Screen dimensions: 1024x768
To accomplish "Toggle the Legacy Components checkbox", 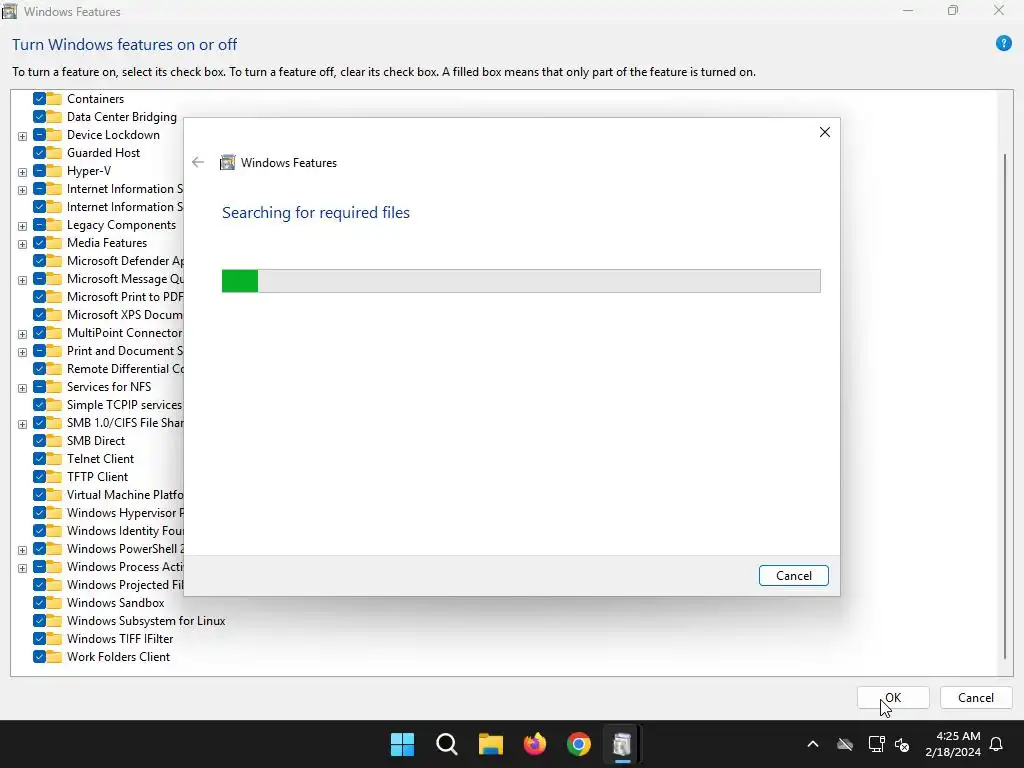I will click(x=39, y=225).
